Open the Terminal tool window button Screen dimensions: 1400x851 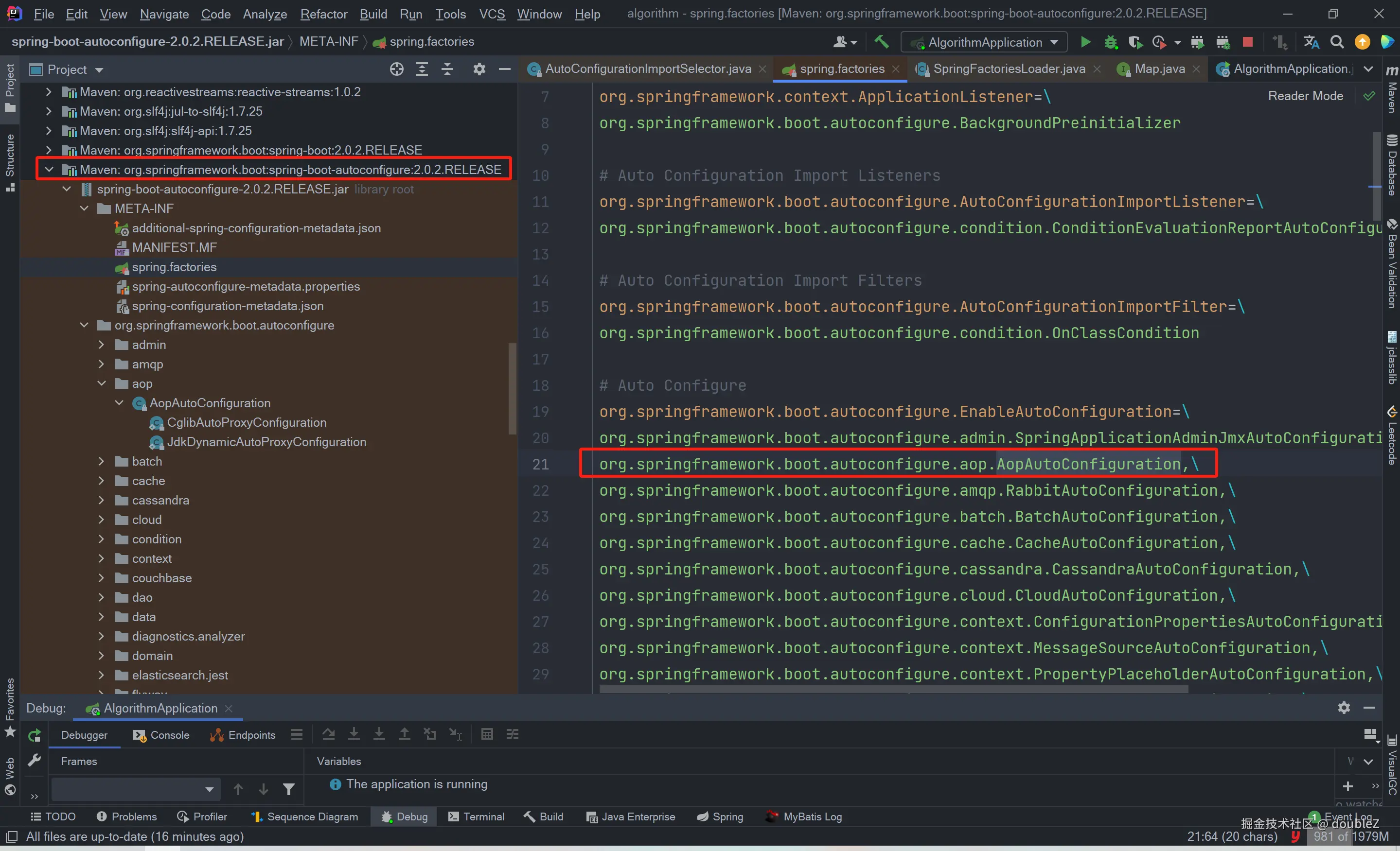click(x=476, y=816)
